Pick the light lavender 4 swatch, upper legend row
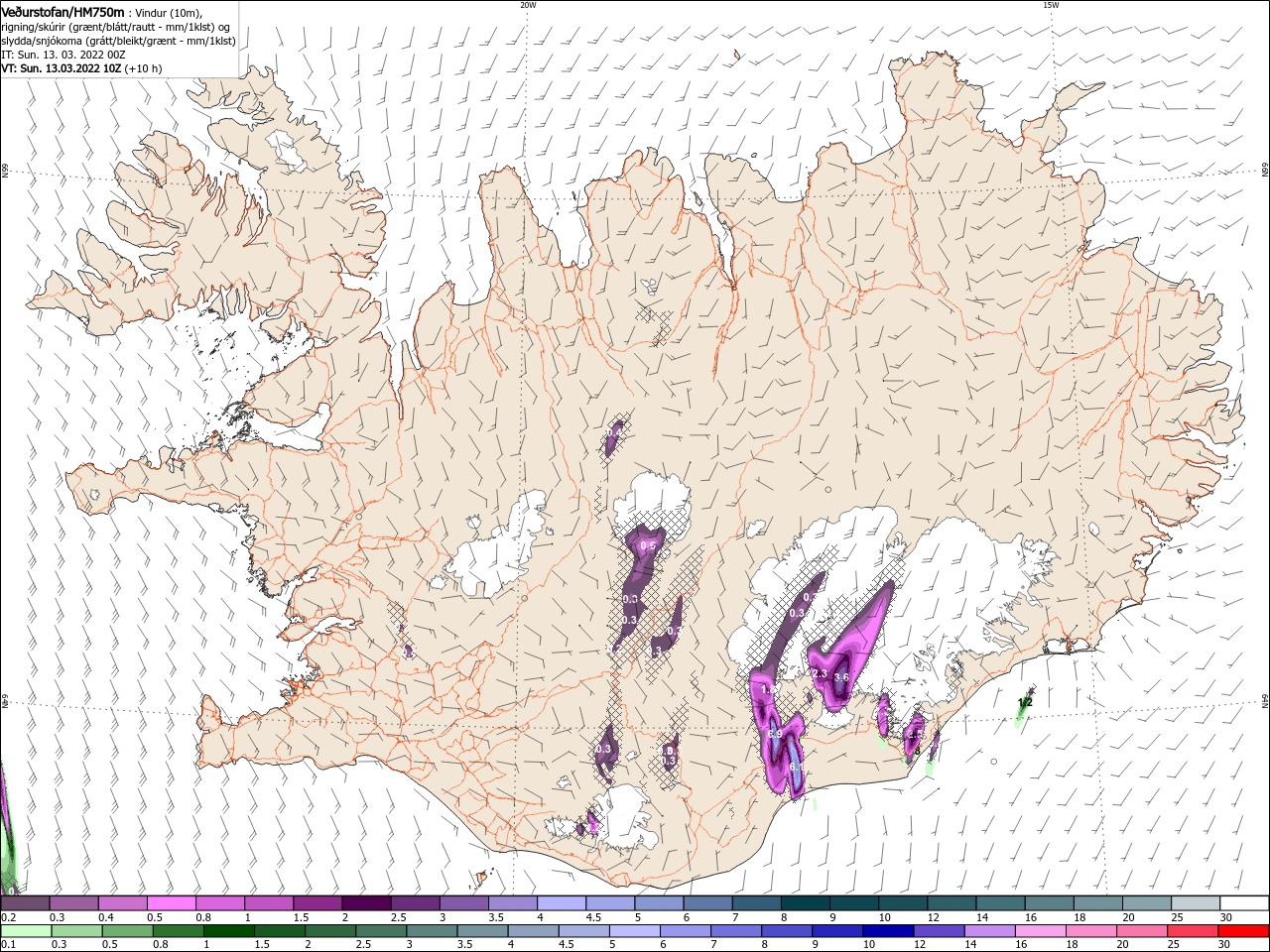The width and height of the screenshot is (1270, 952). click(x=562, y=902)
